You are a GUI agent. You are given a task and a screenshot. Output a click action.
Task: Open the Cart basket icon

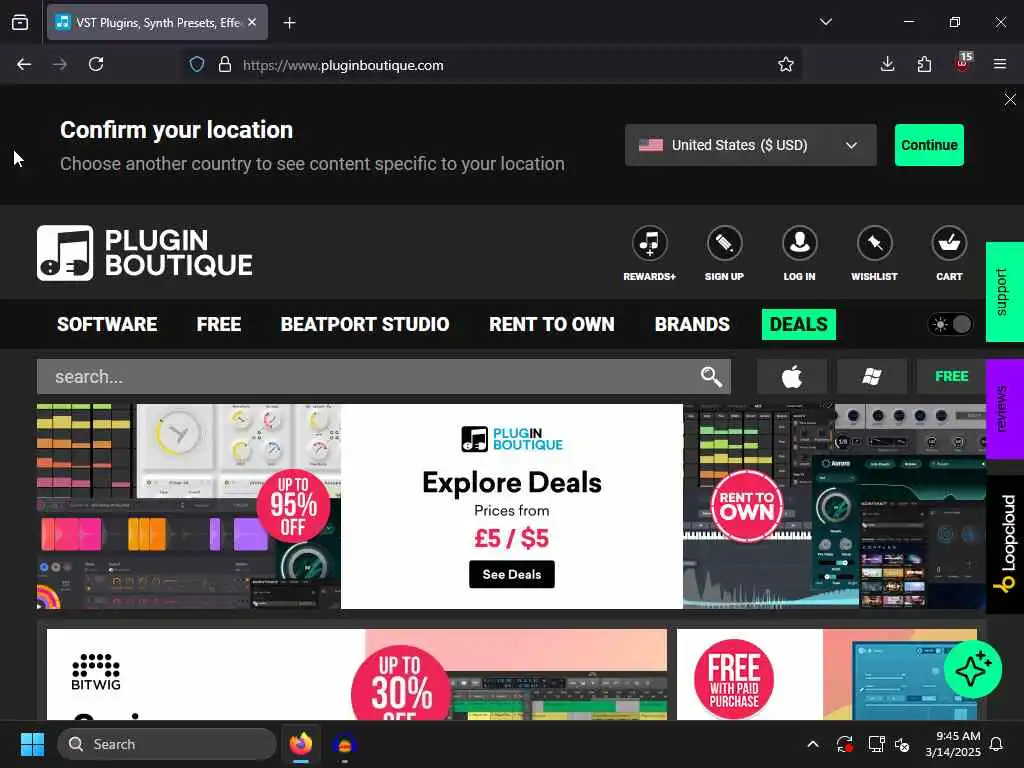click(949, 244)
